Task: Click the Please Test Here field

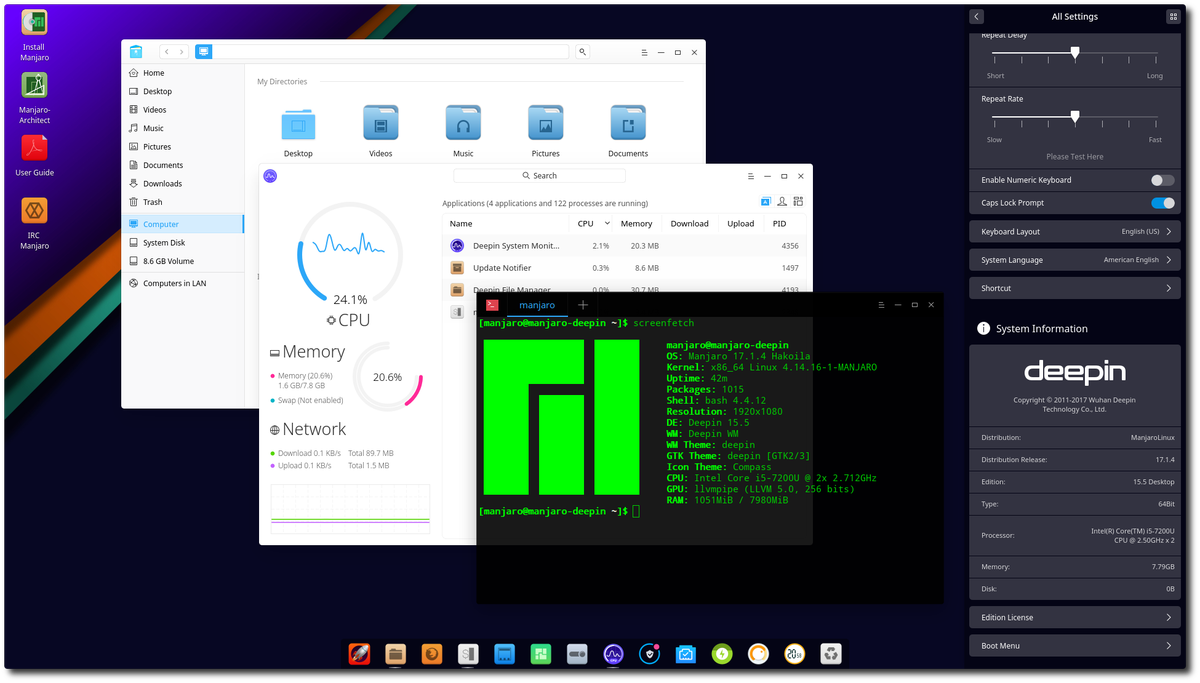Action: [x=1075, y=157]
